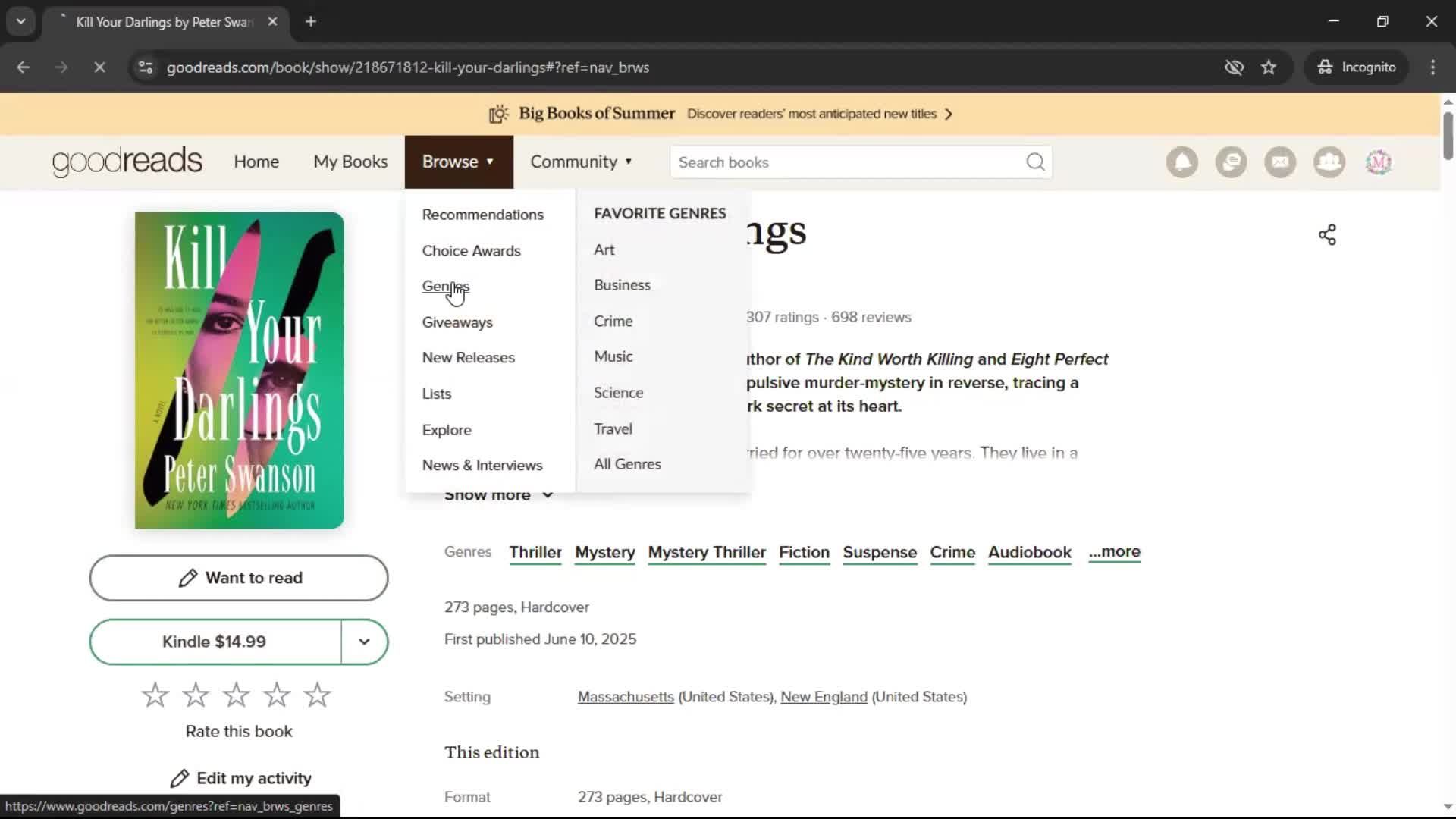Select Explore from Browse menu
This screenshot has width=1456, height=819.
tap(447, 430)
